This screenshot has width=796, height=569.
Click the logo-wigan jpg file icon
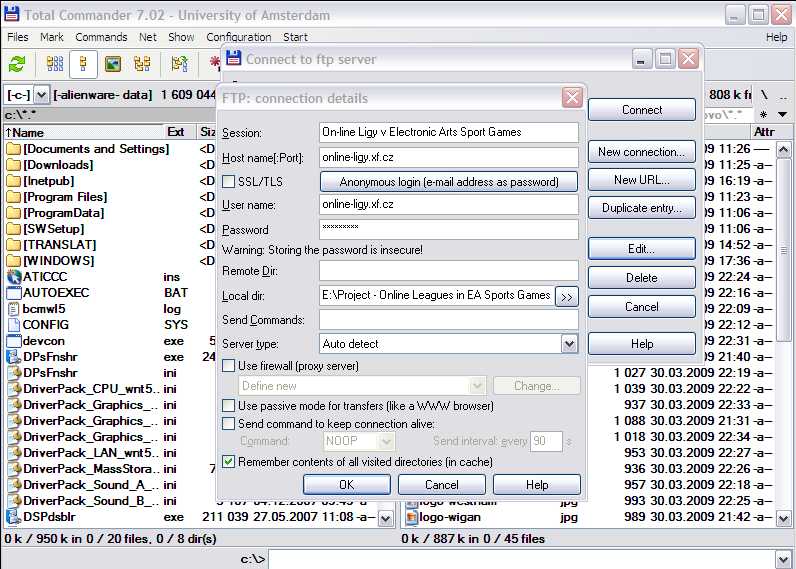[411, 517]
